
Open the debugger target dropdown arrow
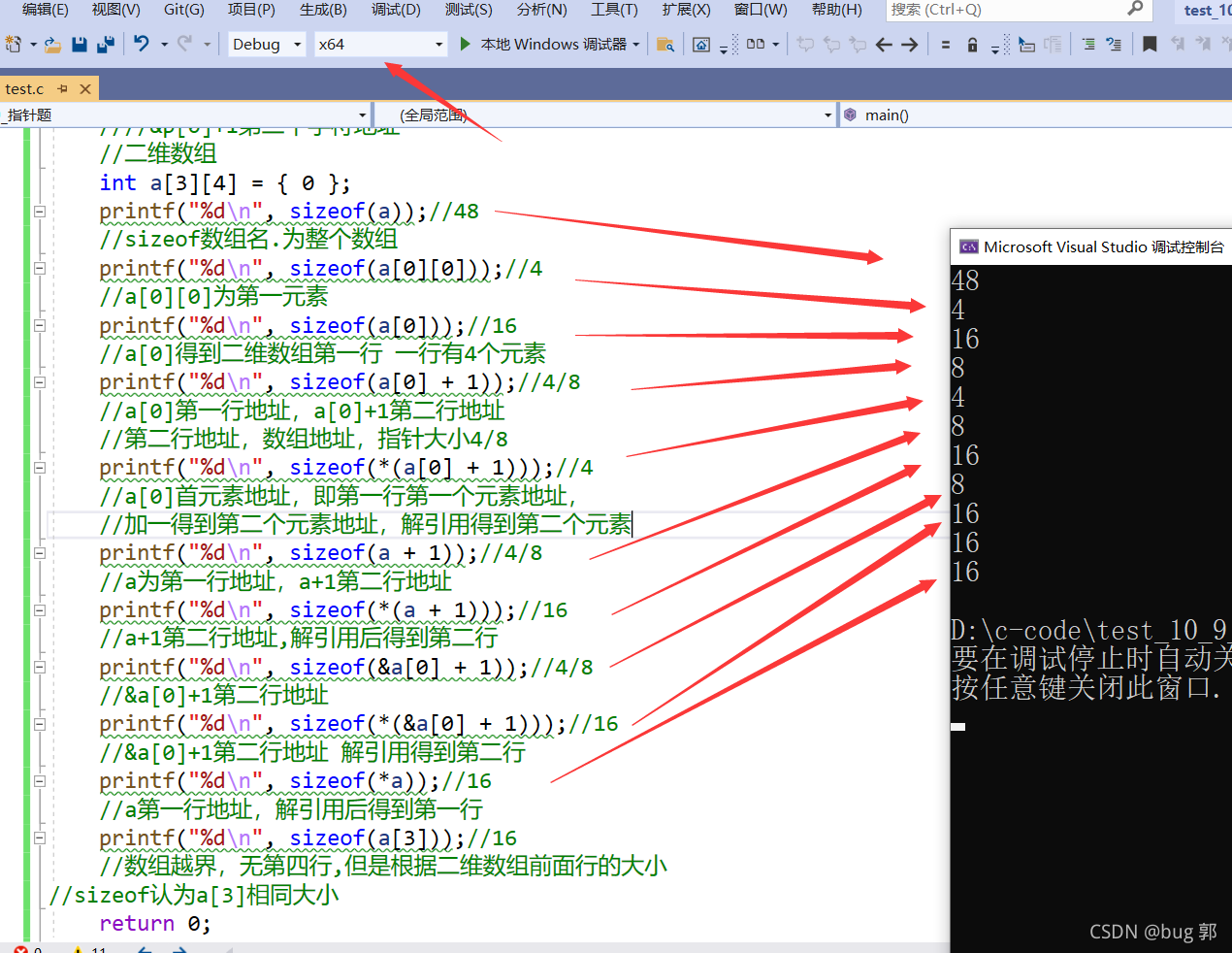(x=636, y=45)
